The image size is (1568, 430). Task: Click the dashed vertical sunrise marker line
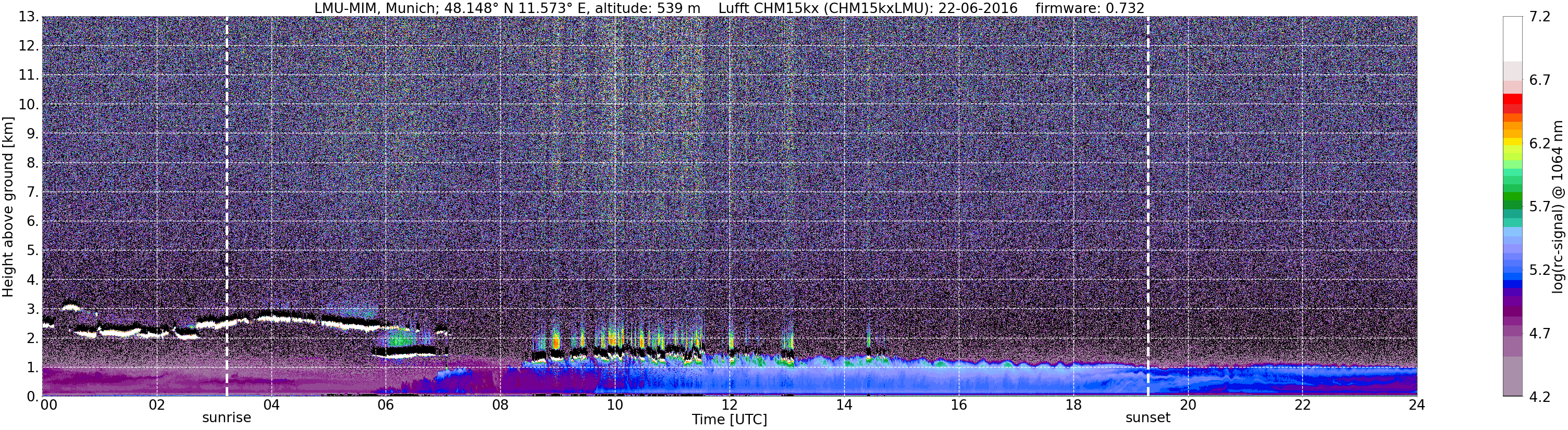click(x=227, y=206)
